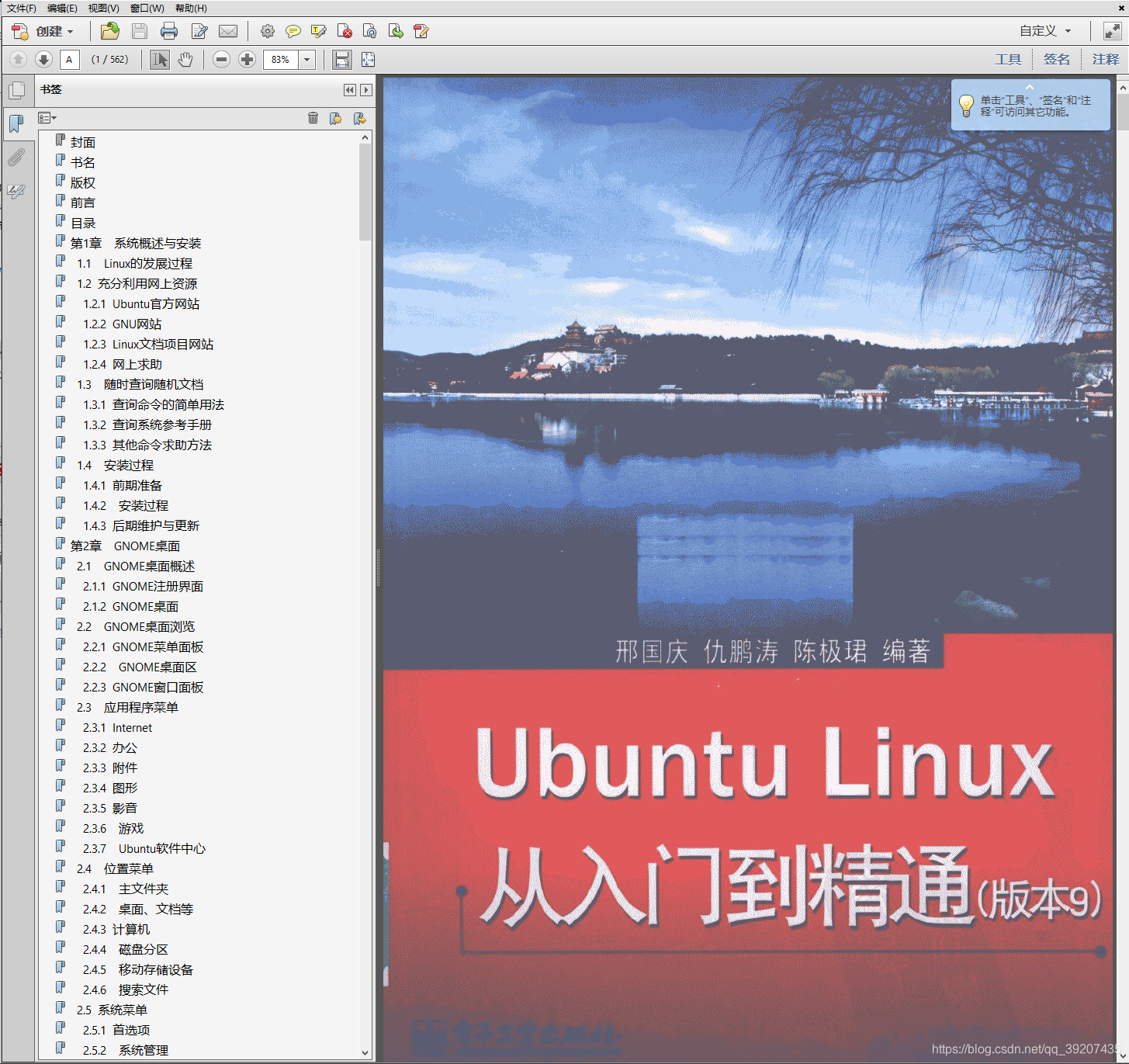Open bookmark 第2章 GNOME桌面
Image resolution: width=1129 pixels, height=1064 pixels.
click(x=125, y=546)
